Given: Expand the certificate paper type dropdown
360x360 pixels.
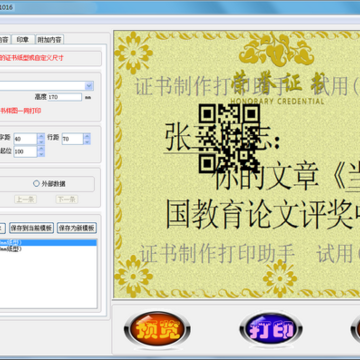Looking at the screenshot, I should tap(89, 86).
